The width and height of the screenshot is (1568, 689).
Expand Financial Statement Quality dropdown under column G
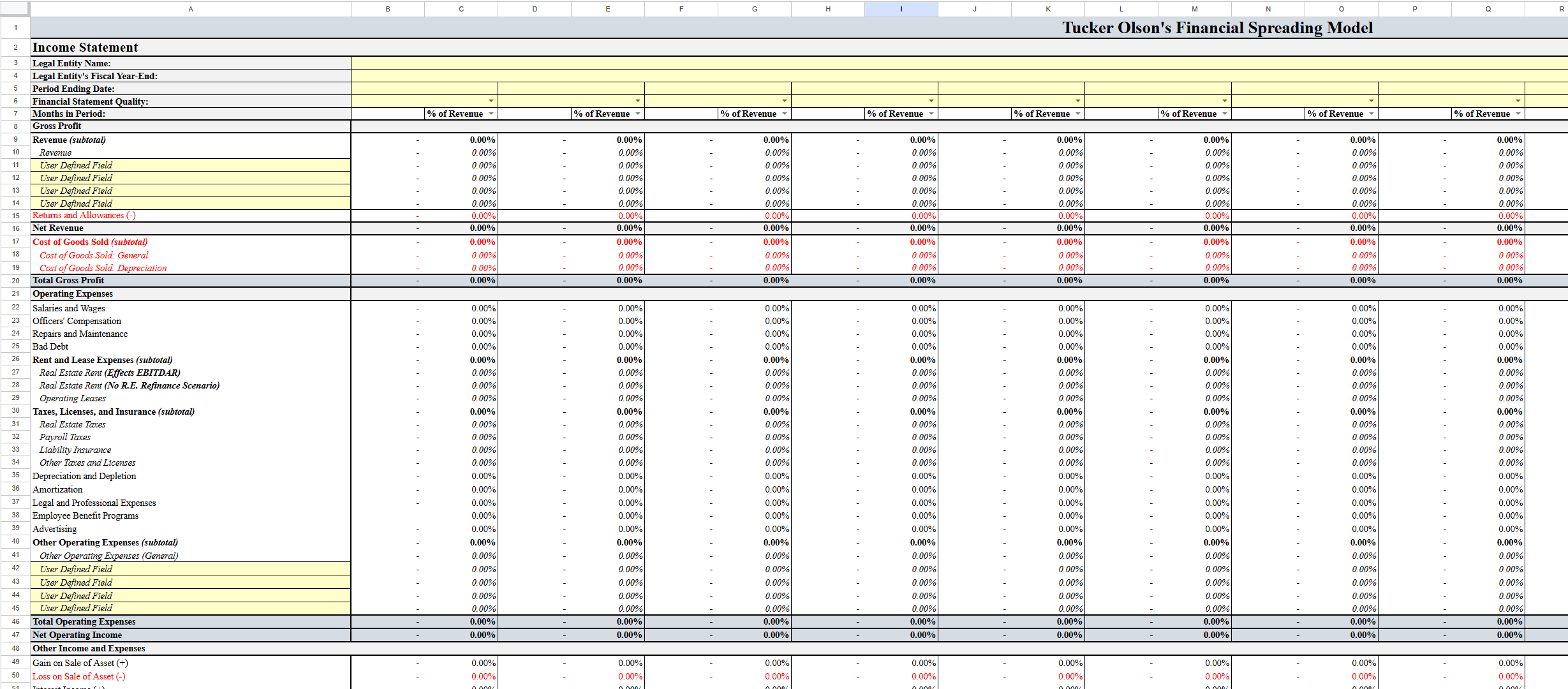(x=784, y=101)
